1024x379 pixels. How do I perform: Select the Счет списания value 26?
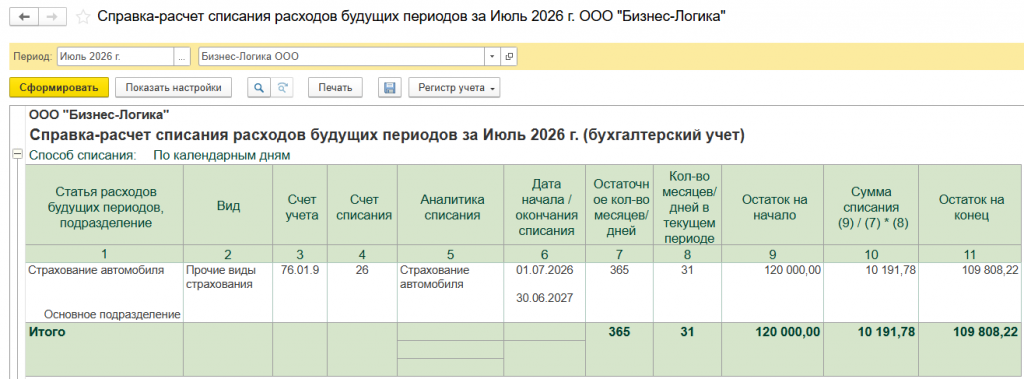tap(362, 270)
